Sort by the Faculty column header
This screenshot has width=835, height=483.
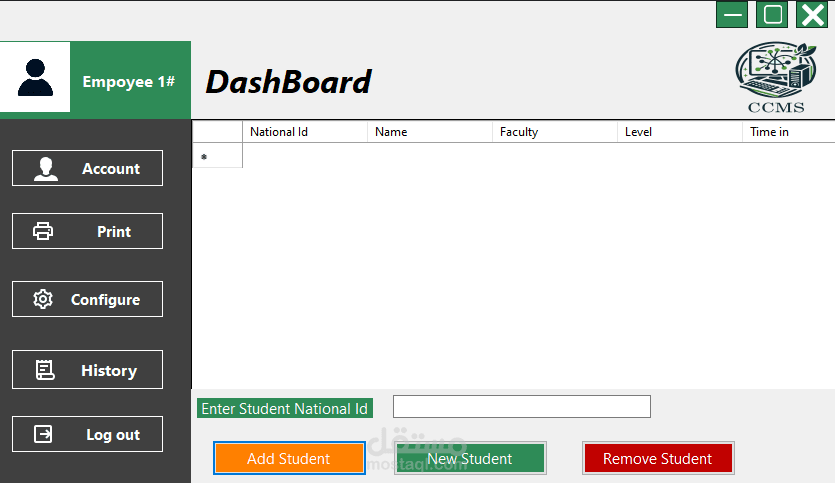(555, 132)
